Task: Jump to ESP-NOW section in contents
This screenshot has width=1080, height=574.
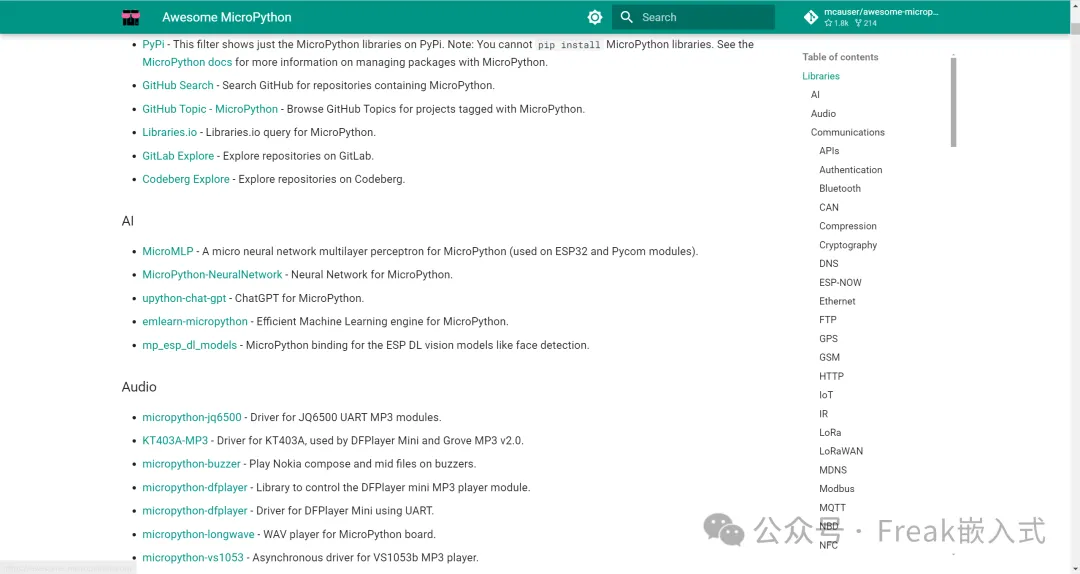Action: pyautogui.click(x=840, y=283)
